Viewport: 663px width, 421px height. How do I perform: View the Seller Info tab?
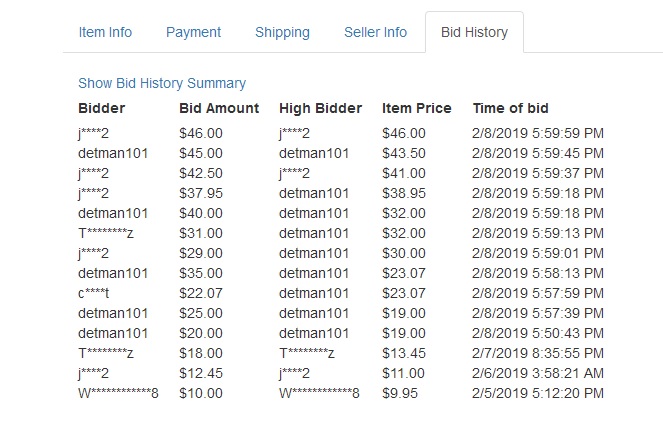pos(375,32)
